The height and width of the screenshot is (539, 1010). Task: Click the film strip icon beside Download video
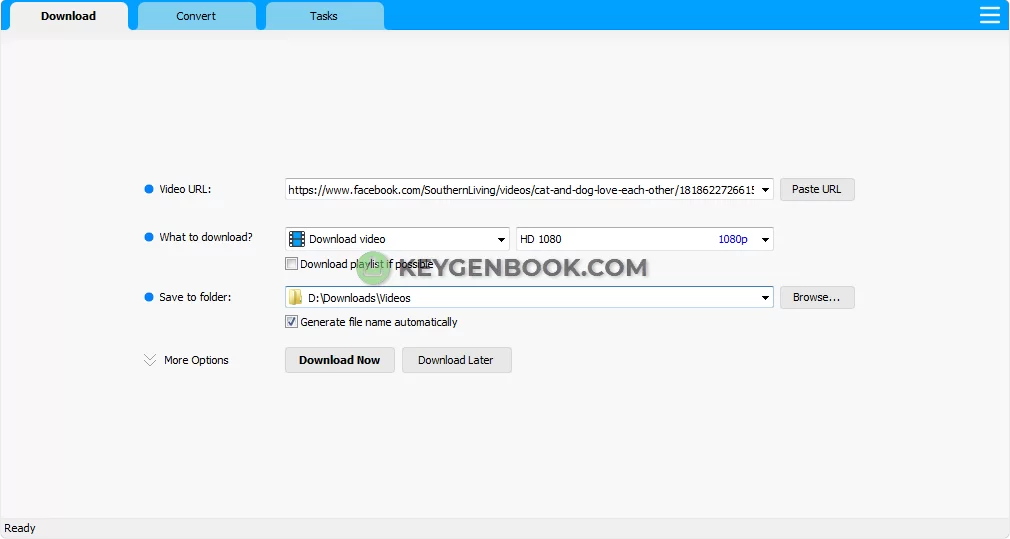pyautogui.click(x=297, y=239)
